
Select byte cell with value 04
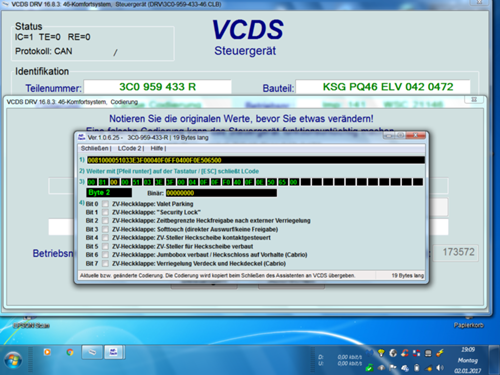pos(193,182)
